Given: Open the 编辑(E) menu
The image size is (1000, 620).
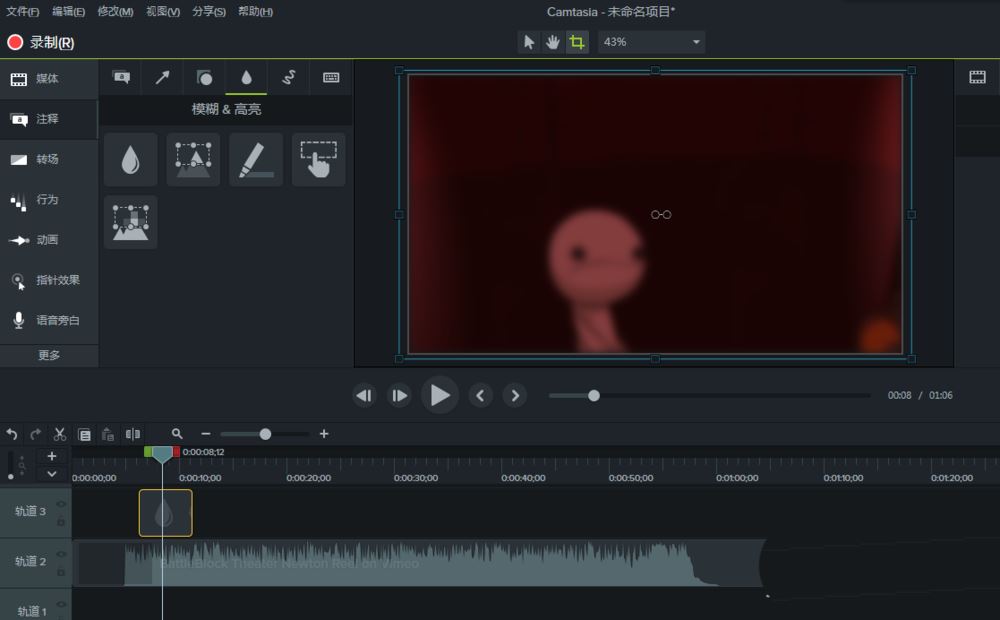Looking at the screenshot, I should pos(68,11).
